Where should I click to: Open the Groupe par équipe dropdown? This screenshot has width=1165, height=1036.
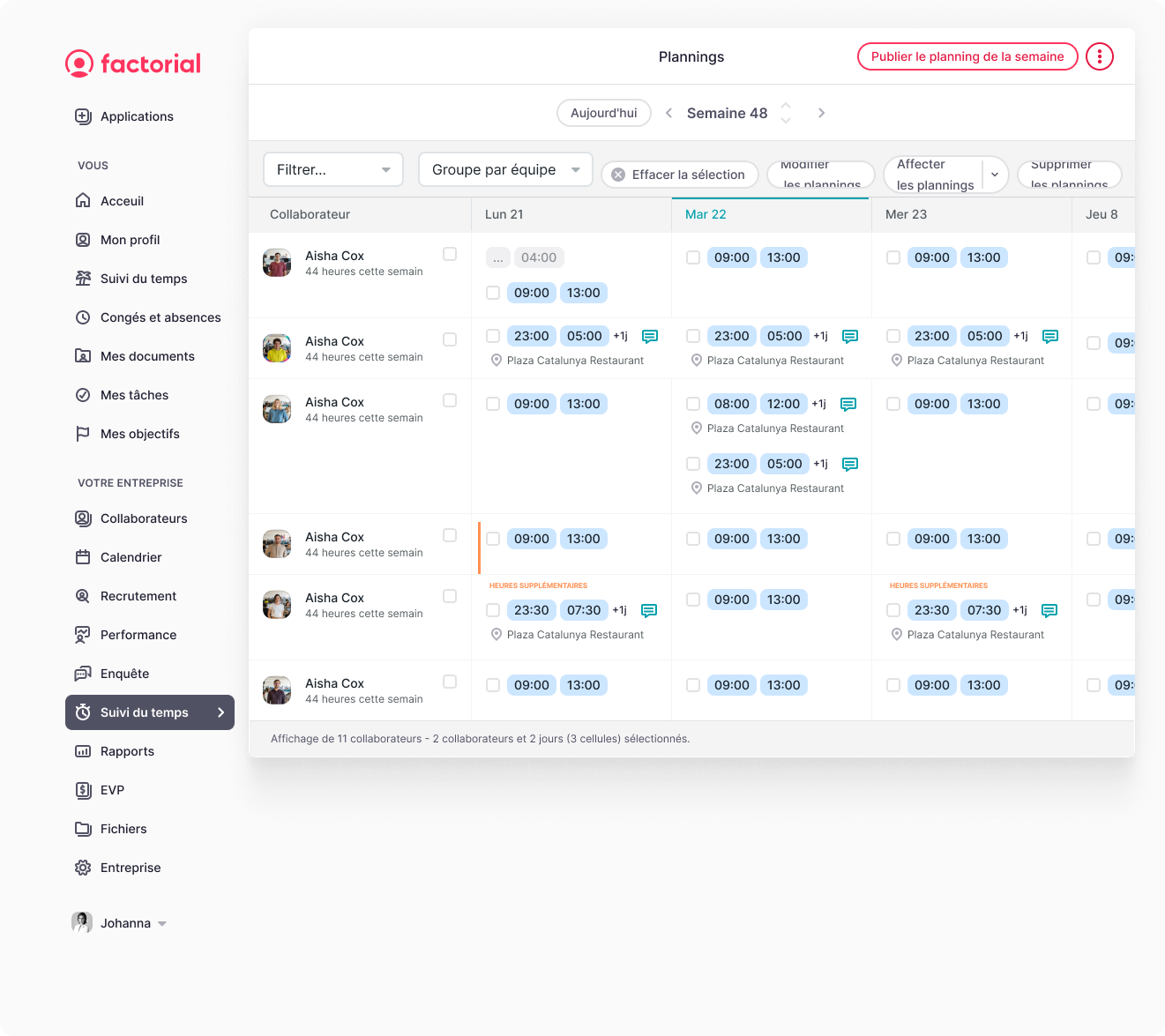tap(505, 169)
